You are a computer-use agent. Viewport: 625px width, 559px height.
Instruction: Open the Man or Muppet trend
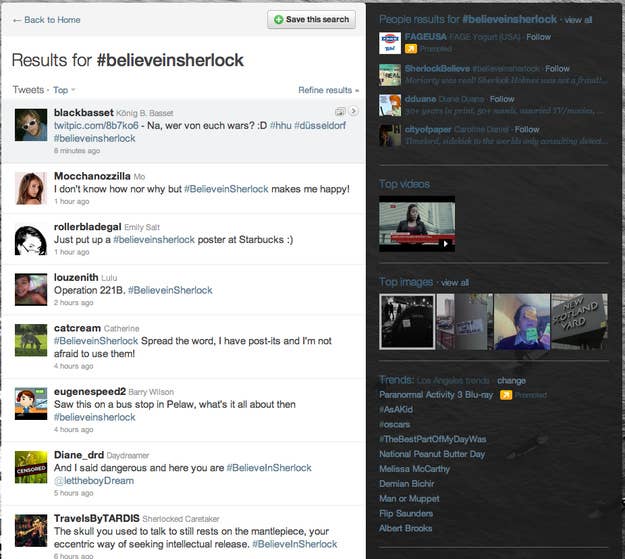[x=409, y=498]
